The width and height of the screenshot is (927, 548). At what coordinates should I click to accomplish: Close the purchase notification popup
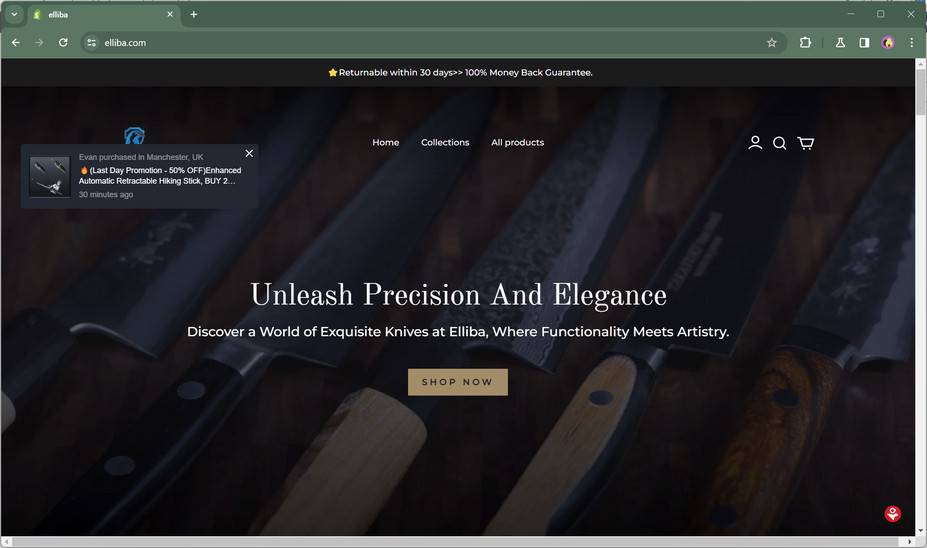click(249, 153)
